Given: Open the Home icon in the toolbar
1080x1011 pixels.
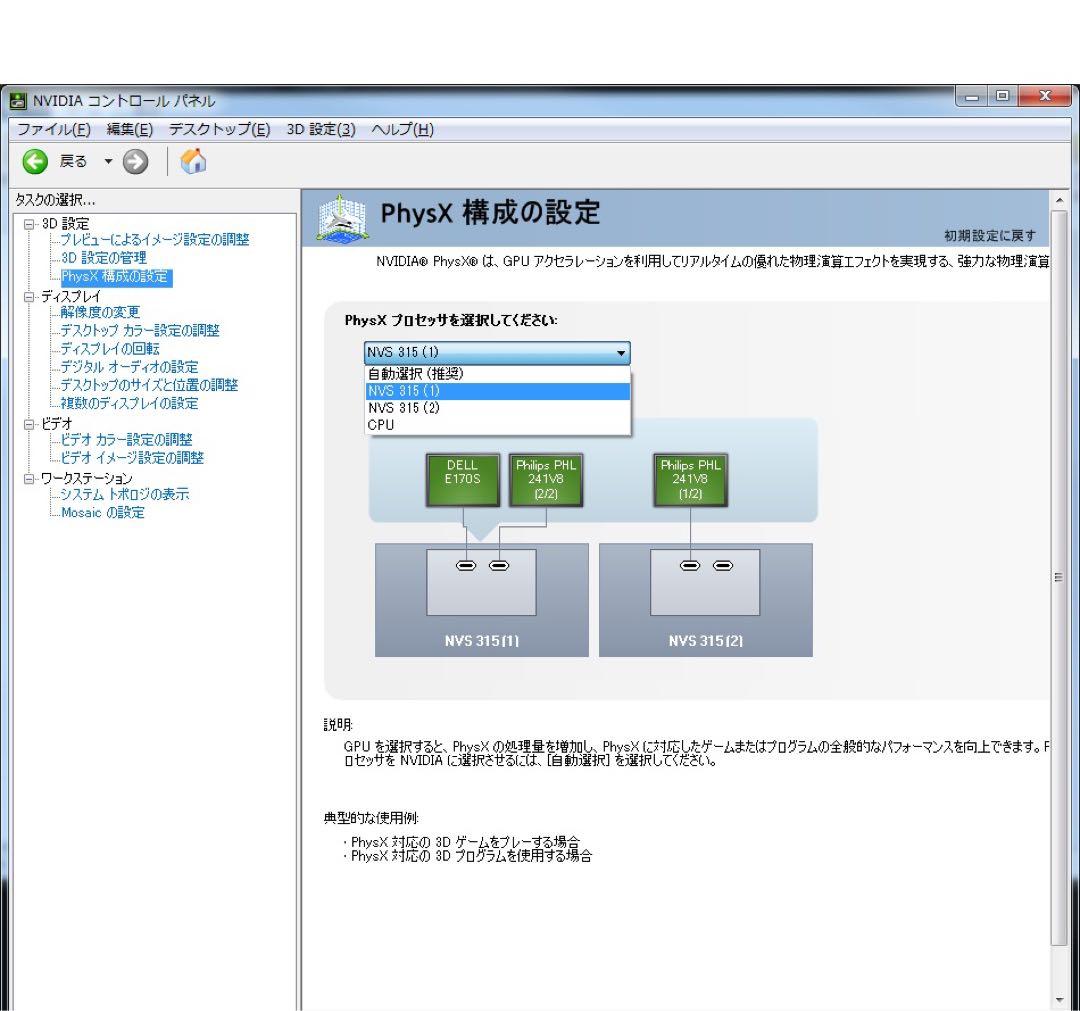Looking at the screenshot, I should click(x=193, y=162).
